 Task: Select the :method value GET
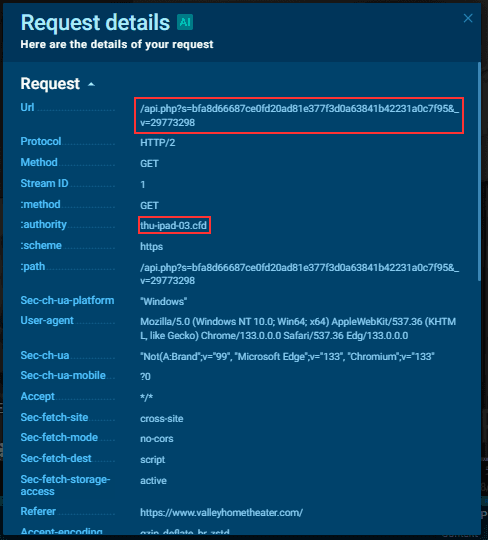(149, 206)
